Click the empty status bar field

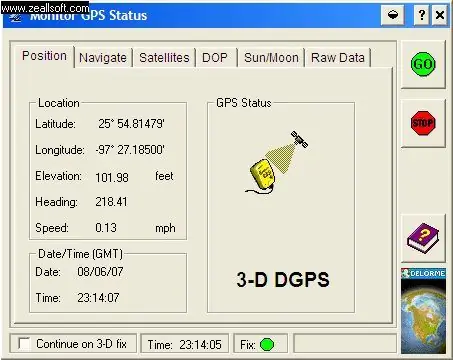[345, 343]
